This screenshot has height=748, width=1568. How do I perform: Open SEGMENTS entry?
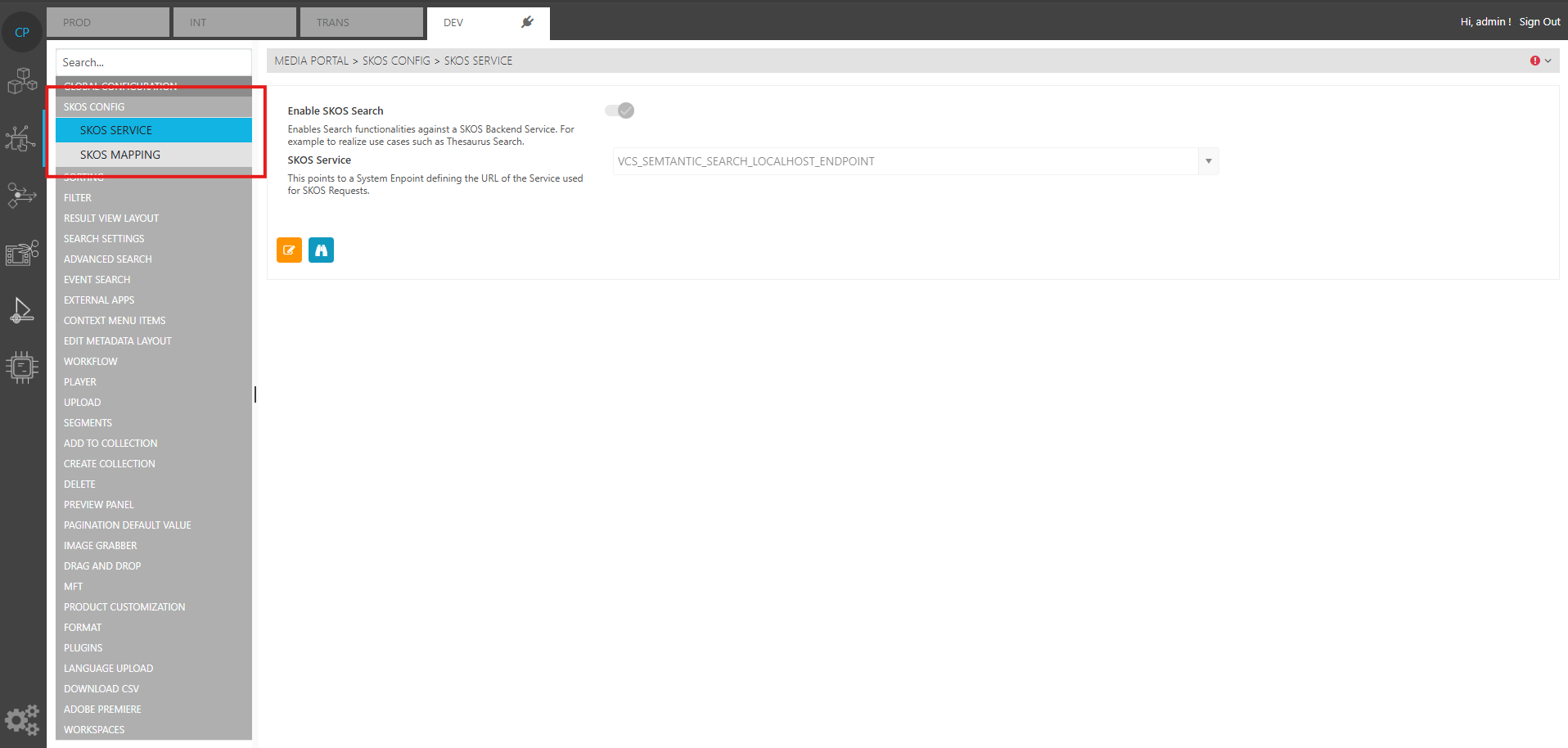[x=154, y=423]
